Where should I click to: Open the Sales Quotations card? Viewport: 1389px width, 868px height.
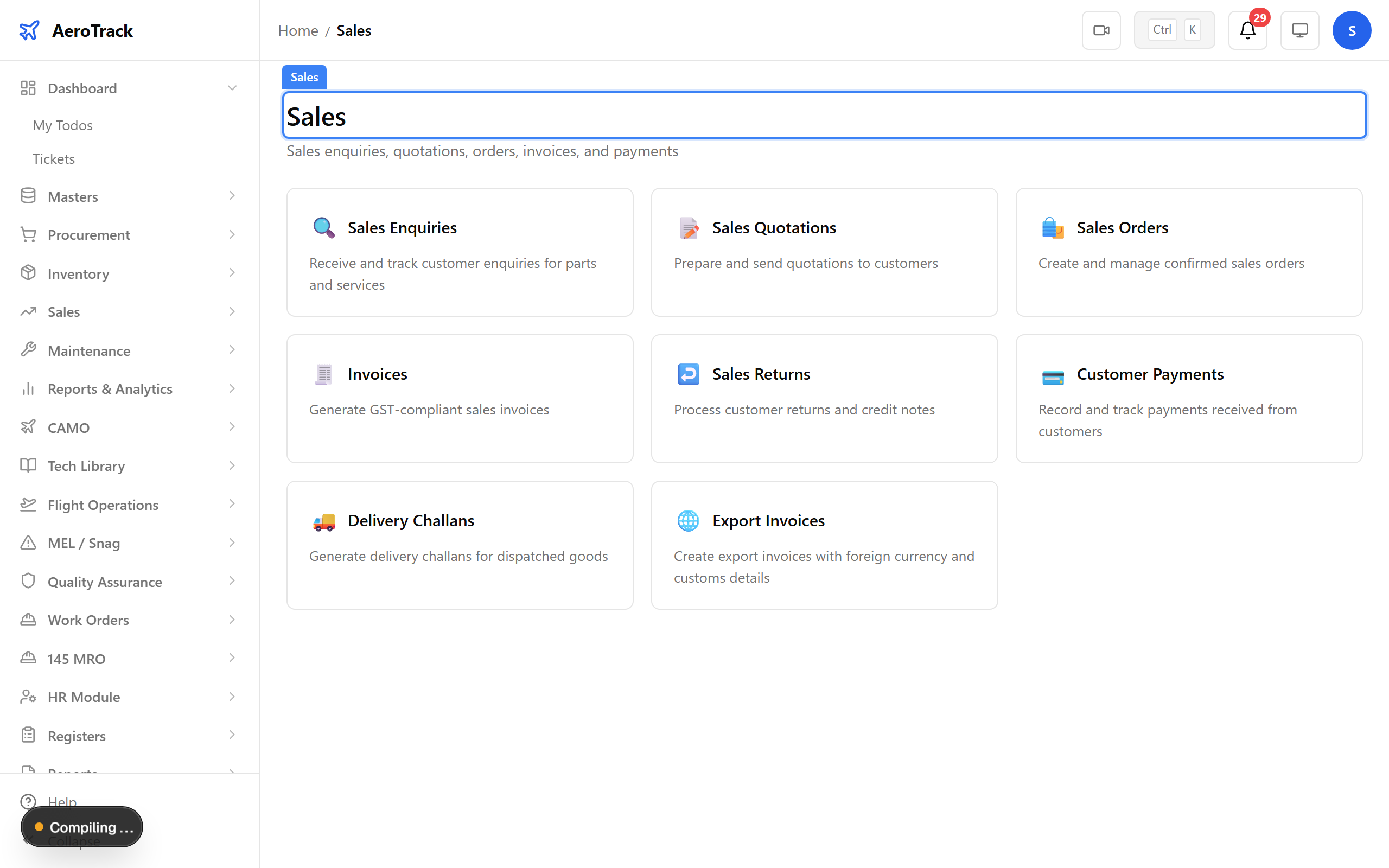(824, 253)
